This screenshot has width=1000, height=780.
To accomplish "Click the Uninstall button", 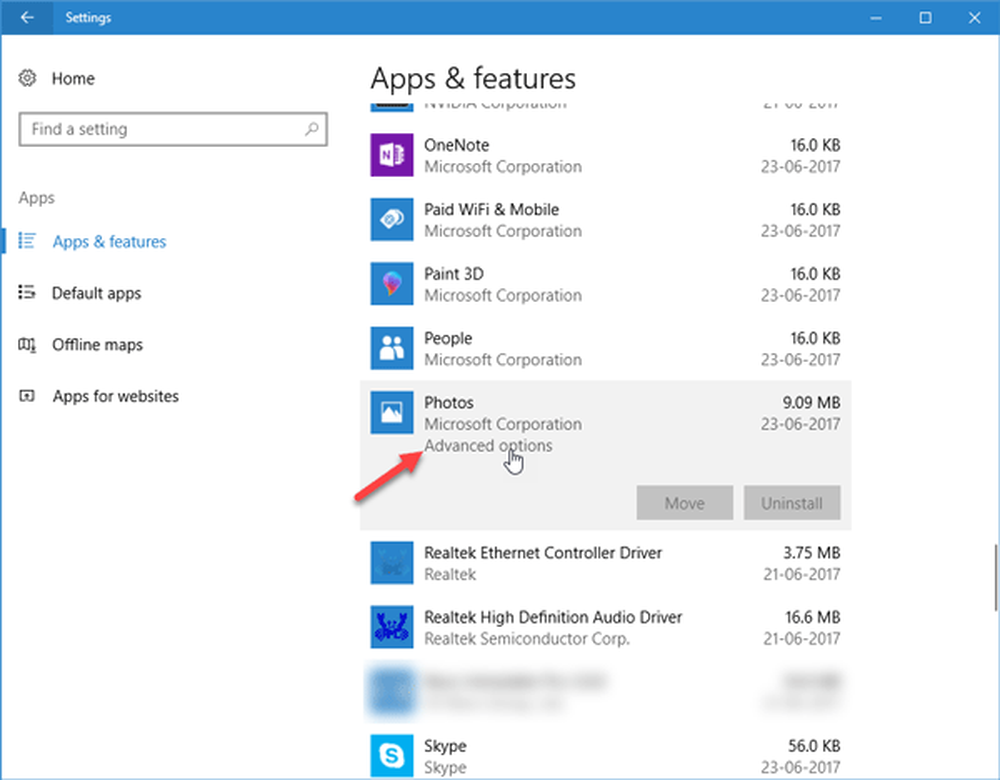I will tap(791, 503).
